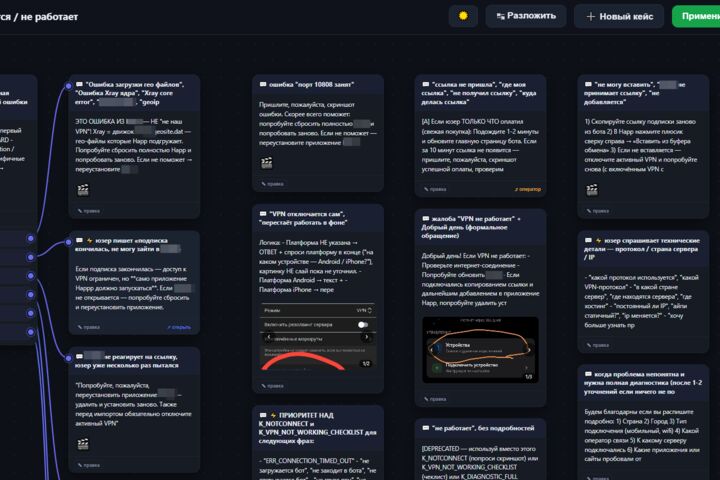Click header text '/ не работает'
Viewport: 720px width, 480px height.
pos(46,17)
